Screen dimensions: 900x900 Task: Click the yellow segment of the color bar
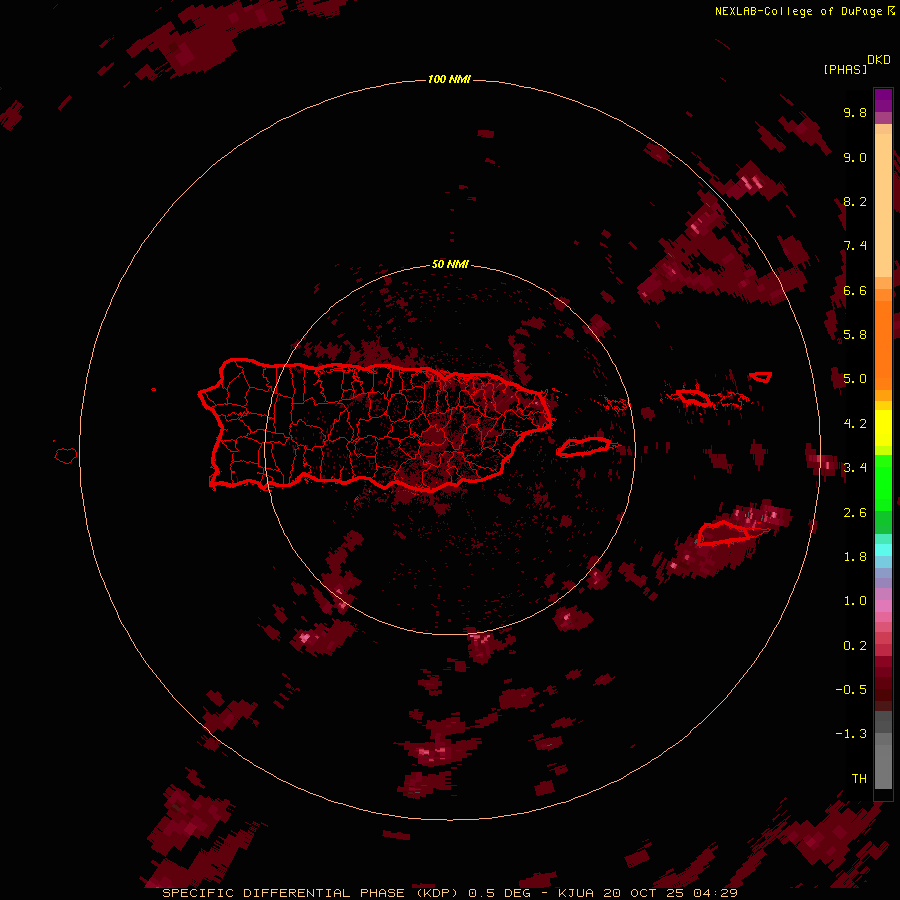click(x=883, y=428)
